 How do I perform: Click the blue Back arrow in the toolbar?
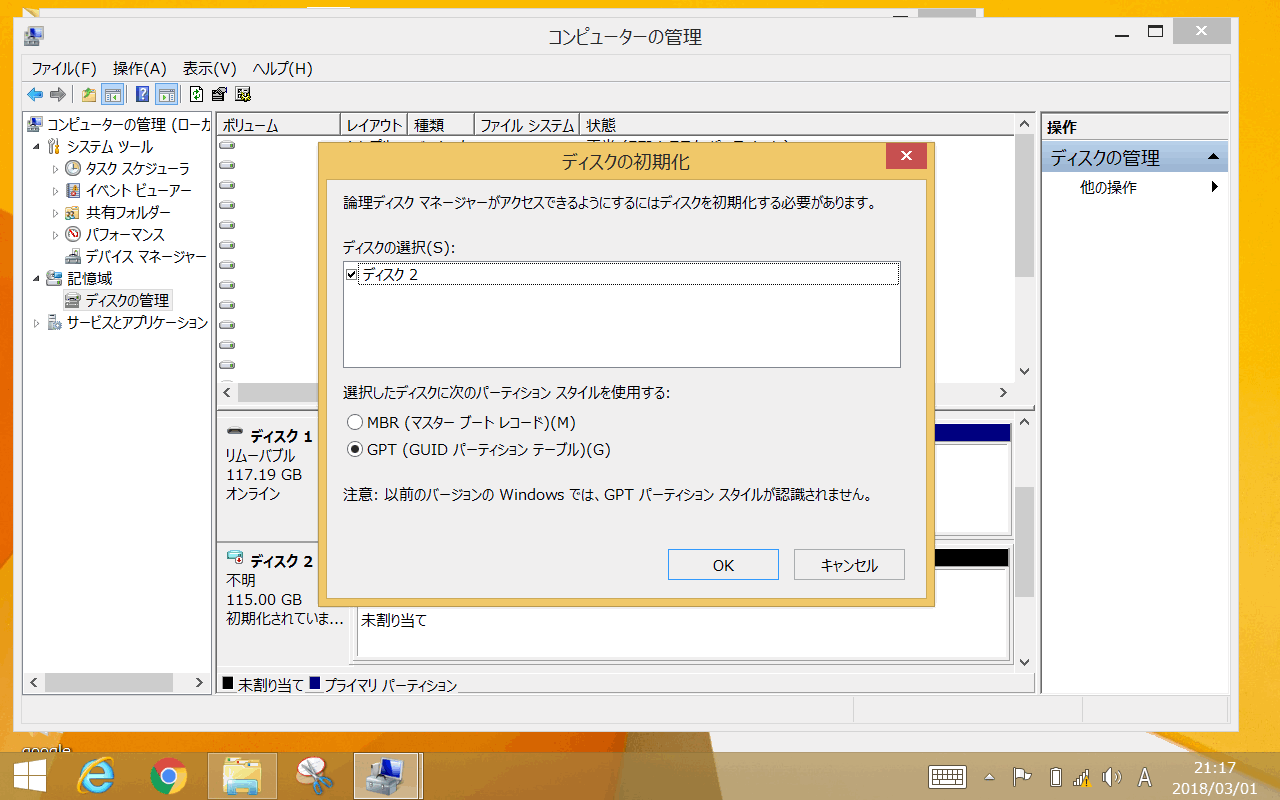click(35, 95)
